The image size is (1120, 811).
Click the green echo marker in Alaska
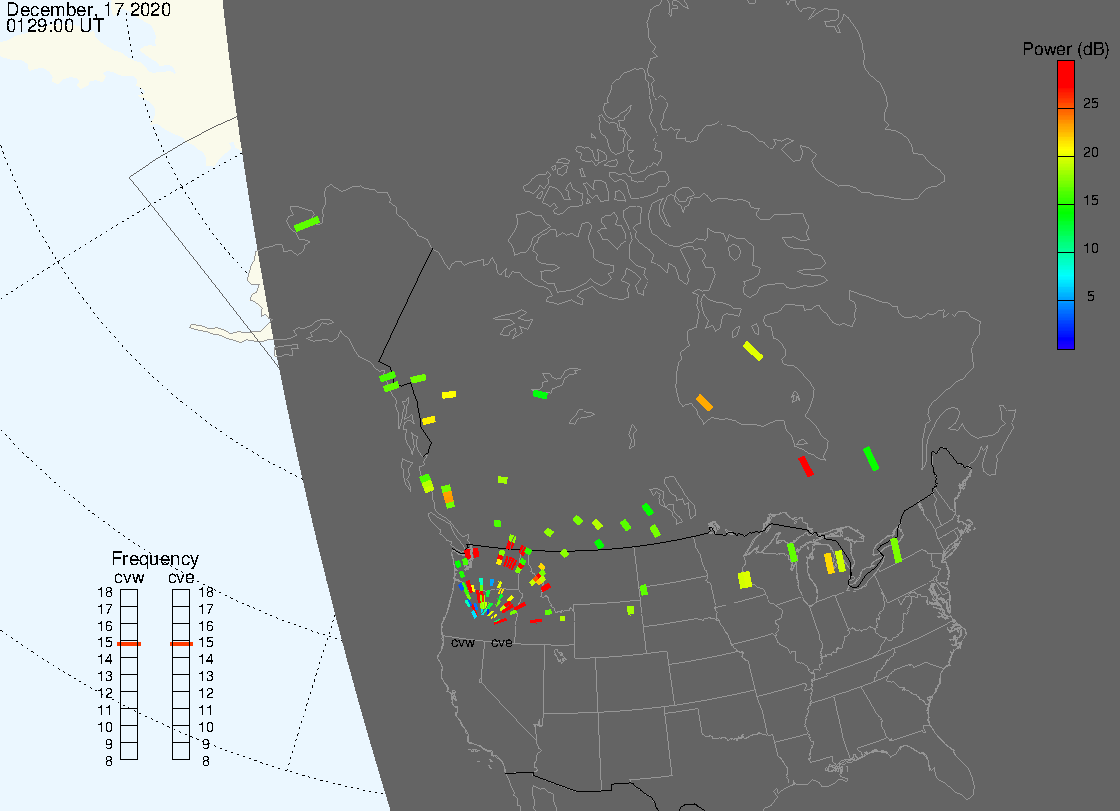click(x=306, y=224)
